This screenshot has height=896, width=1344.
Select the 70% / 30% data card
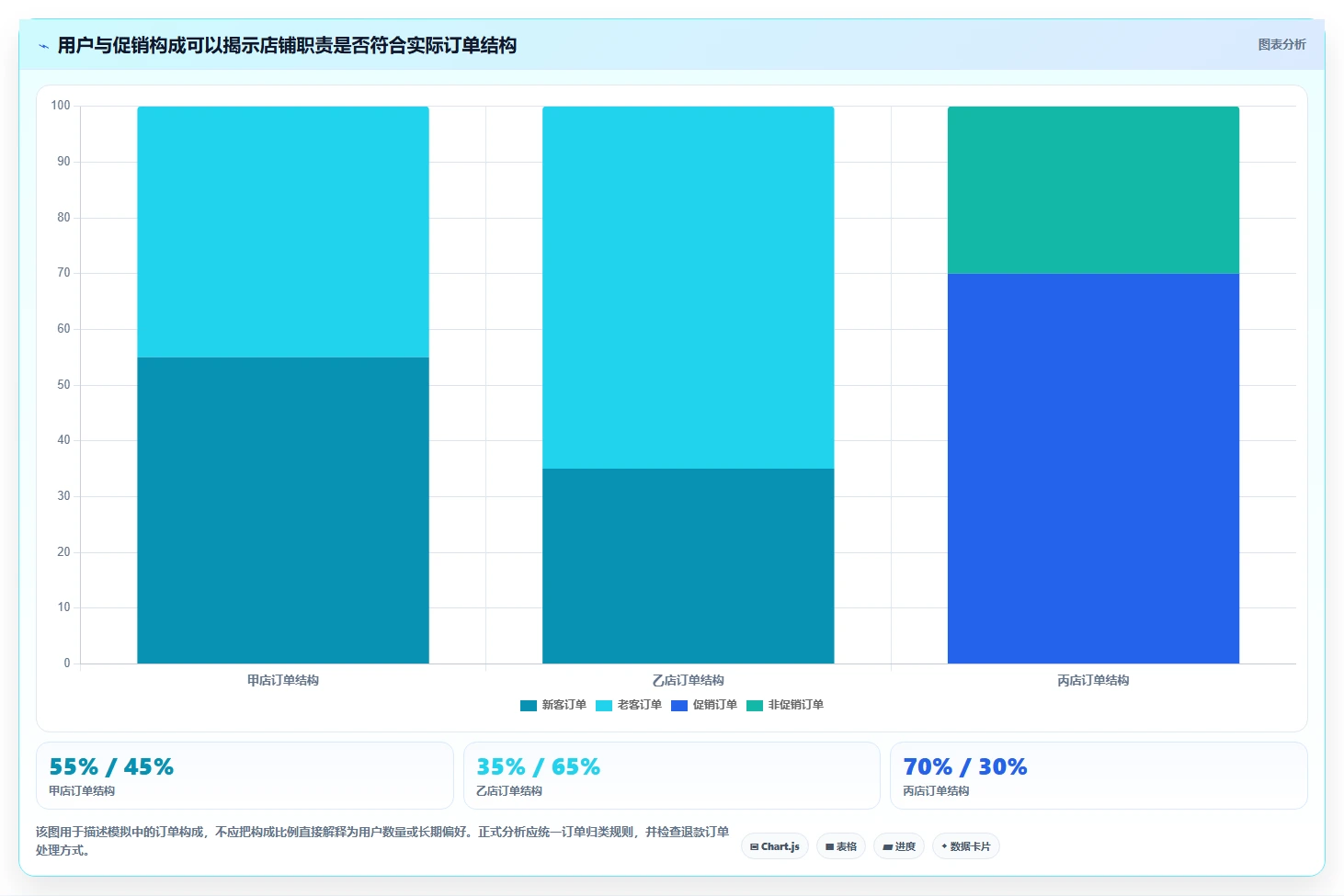click(x=1099, y=776)
